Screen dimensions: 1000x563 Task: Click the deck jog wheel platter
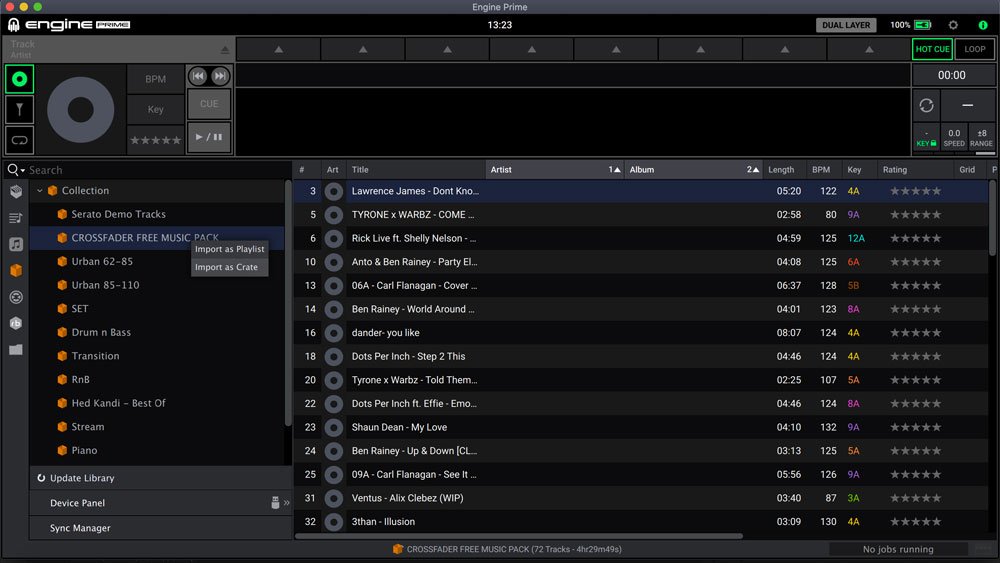(x=81, y=110)
